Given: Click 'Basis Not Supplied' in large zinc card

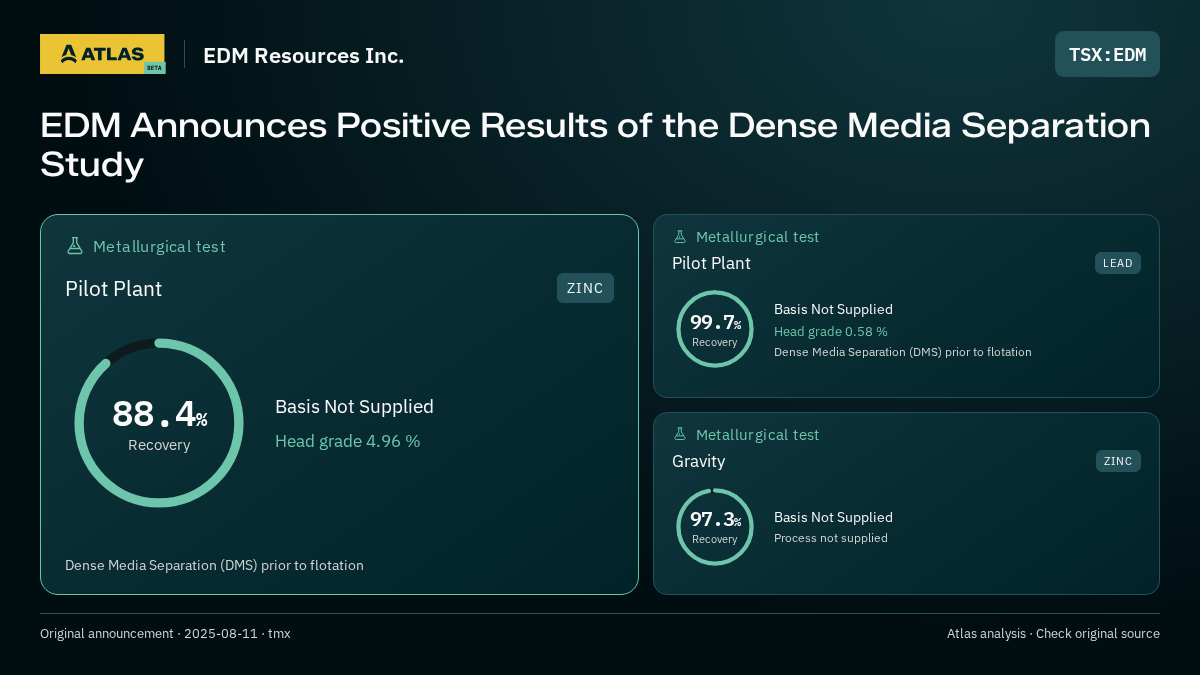Looking at the screenshot, I should point(354,407).
